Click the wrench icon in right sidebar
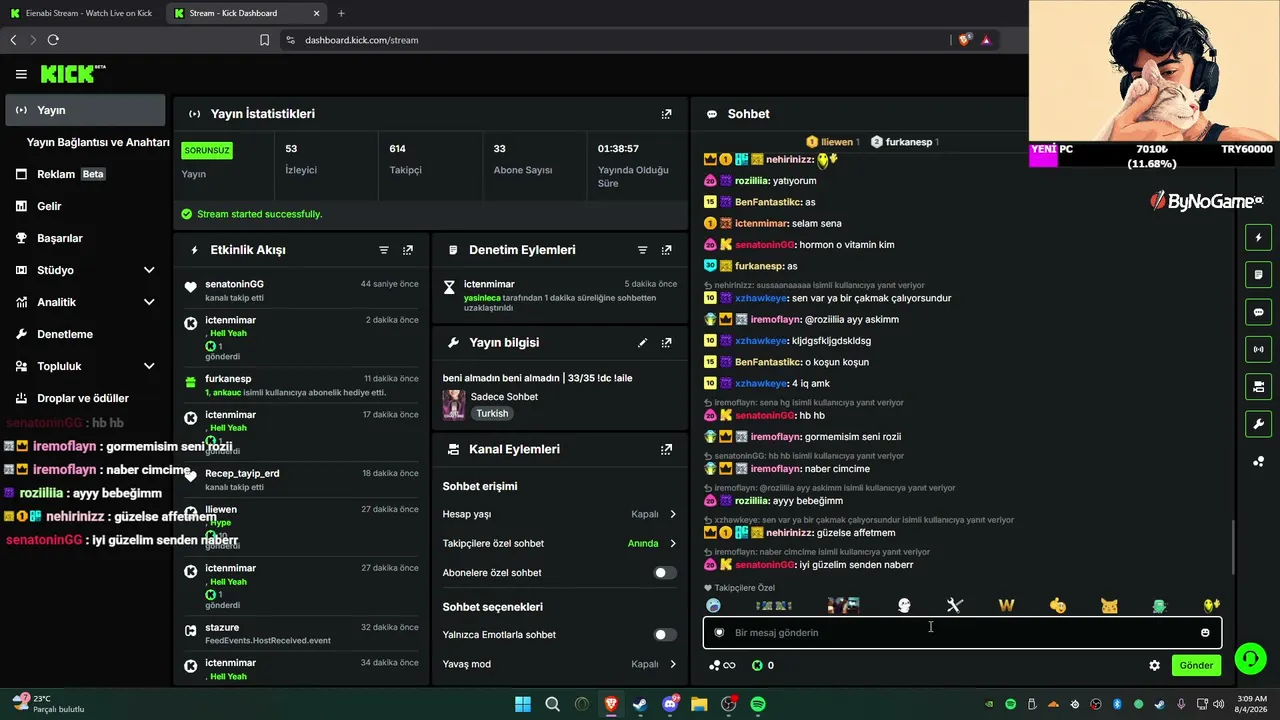 (1258, 423)
